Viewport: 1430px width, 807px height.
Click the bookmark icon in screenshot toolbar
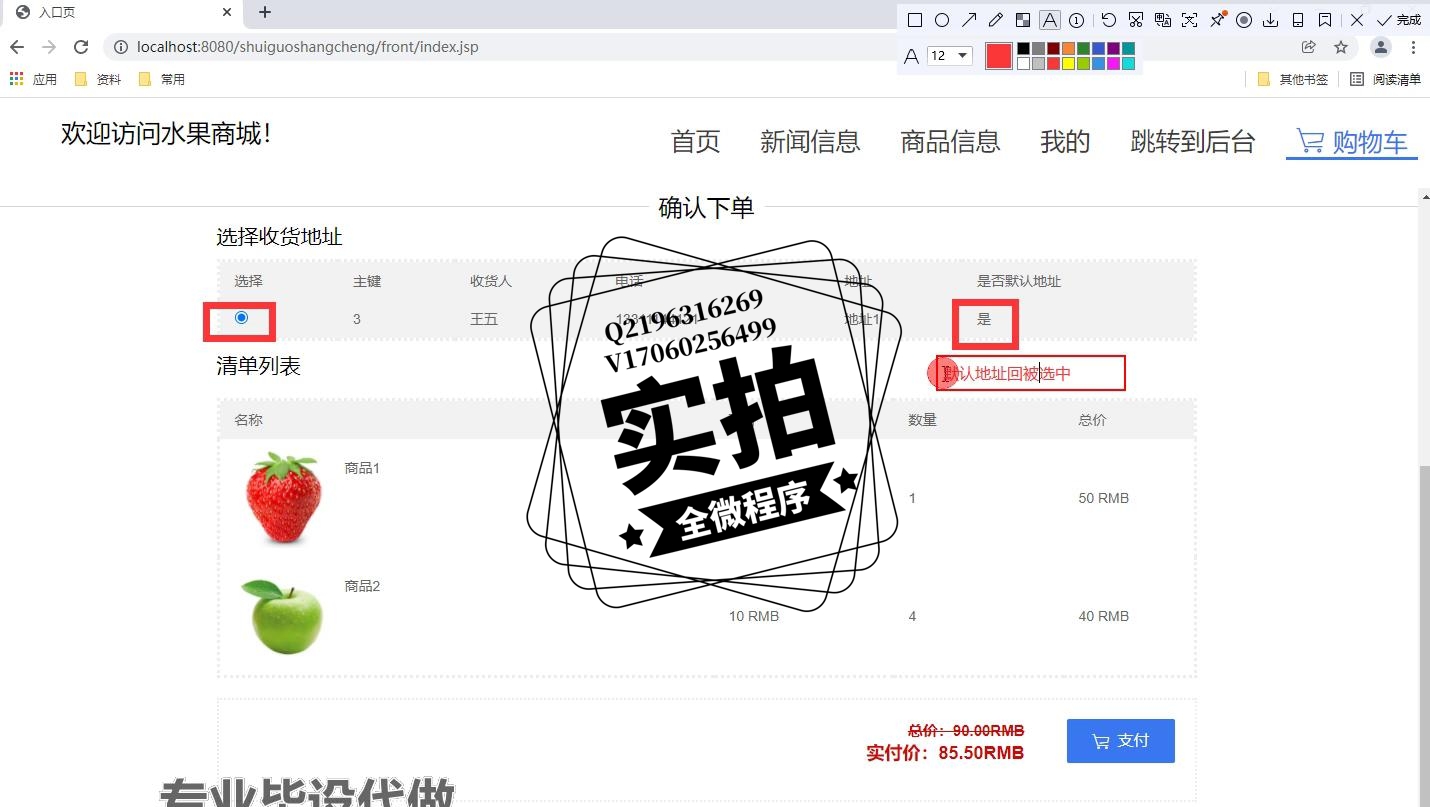point(1324,20)
